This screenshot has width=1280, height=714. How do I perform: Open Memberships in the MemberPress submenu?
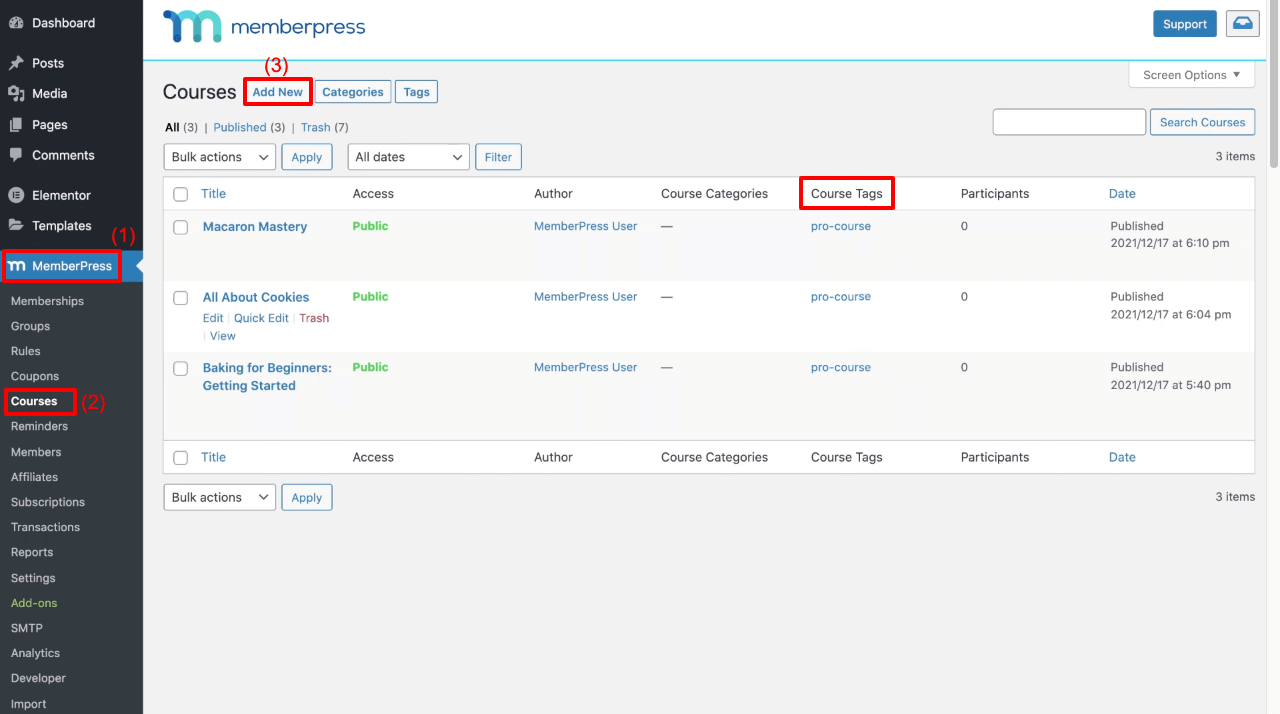[x=47, y=301]
